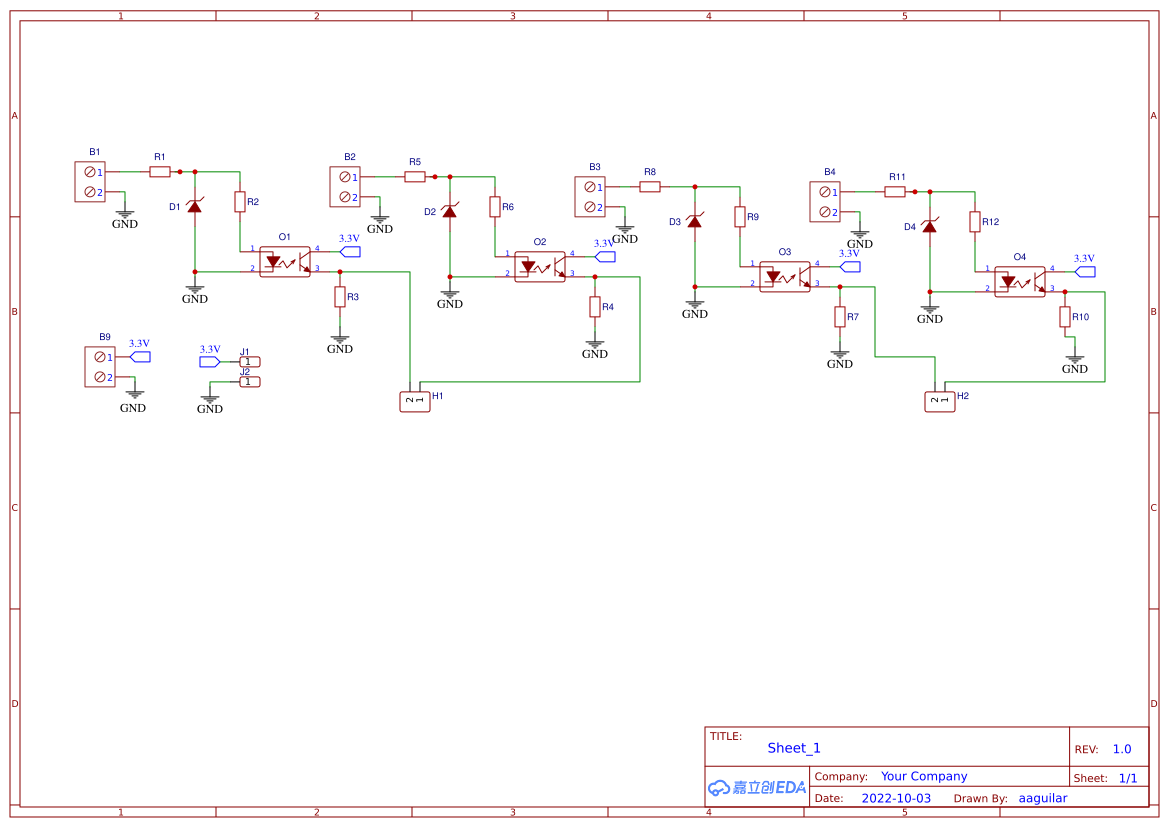
Task: Click the date 2022-10-03 field
Action: 896,798
